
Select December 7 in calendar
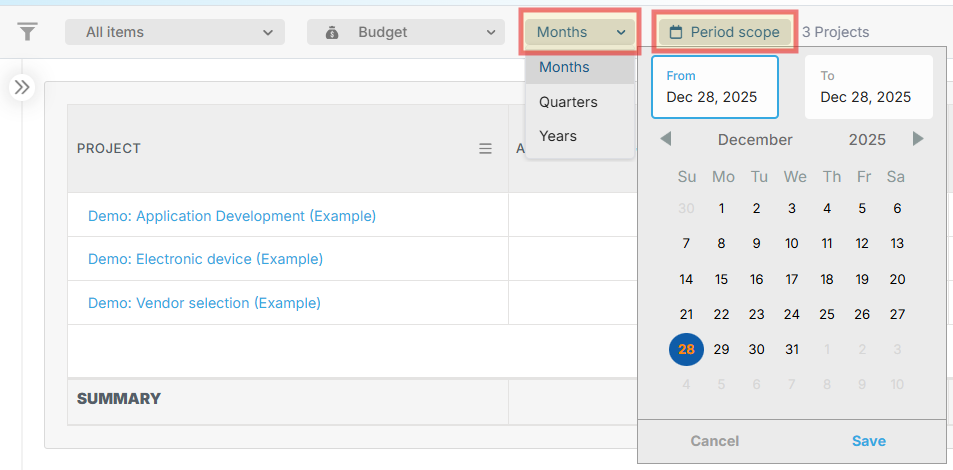click(686, 244)
